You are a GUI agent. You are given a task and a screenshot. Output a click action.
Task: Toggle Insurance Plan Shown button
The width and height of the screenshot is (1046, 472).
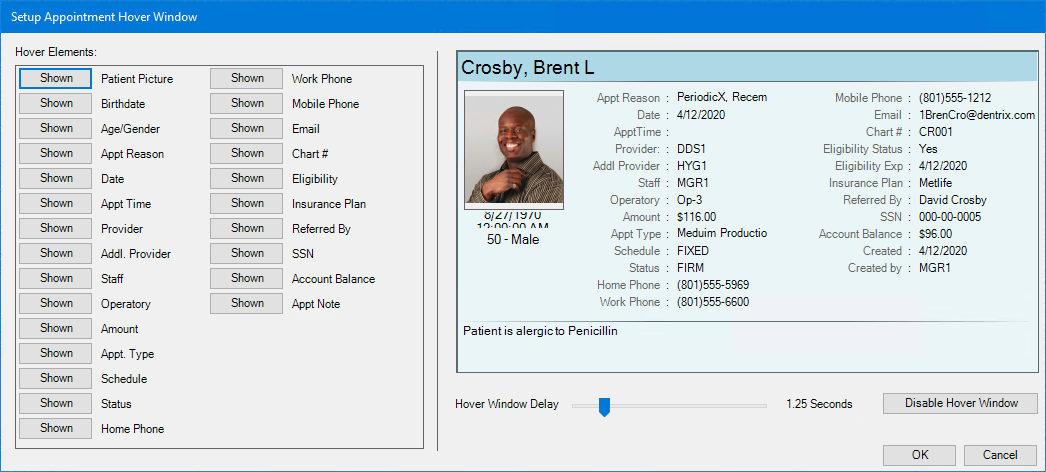pos(247,203)
